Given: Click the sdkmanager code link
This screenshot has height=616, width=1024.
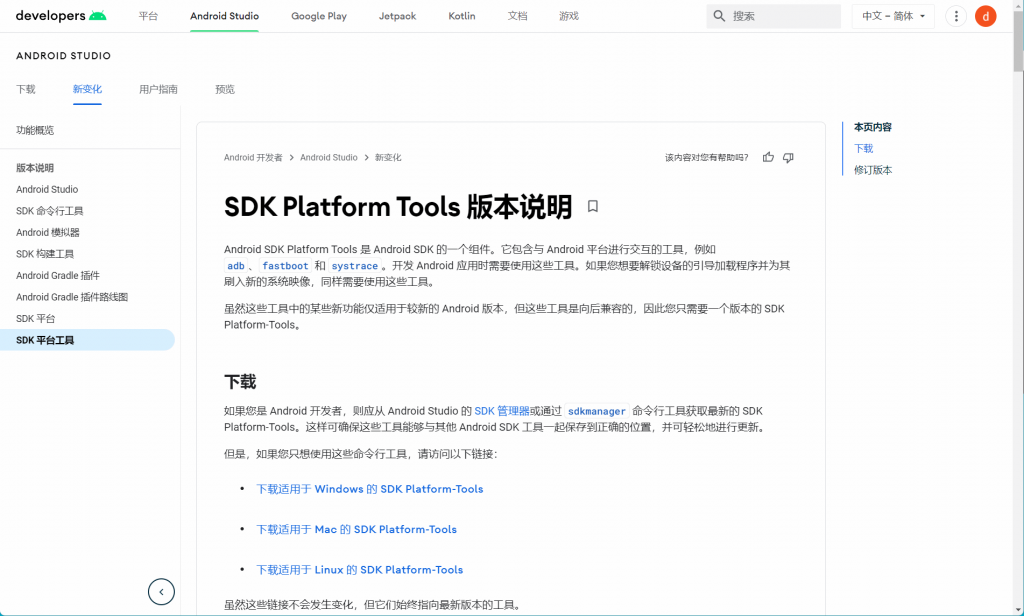Looking at the screenshot, I should pyautogui.click(x=596, y=412).
